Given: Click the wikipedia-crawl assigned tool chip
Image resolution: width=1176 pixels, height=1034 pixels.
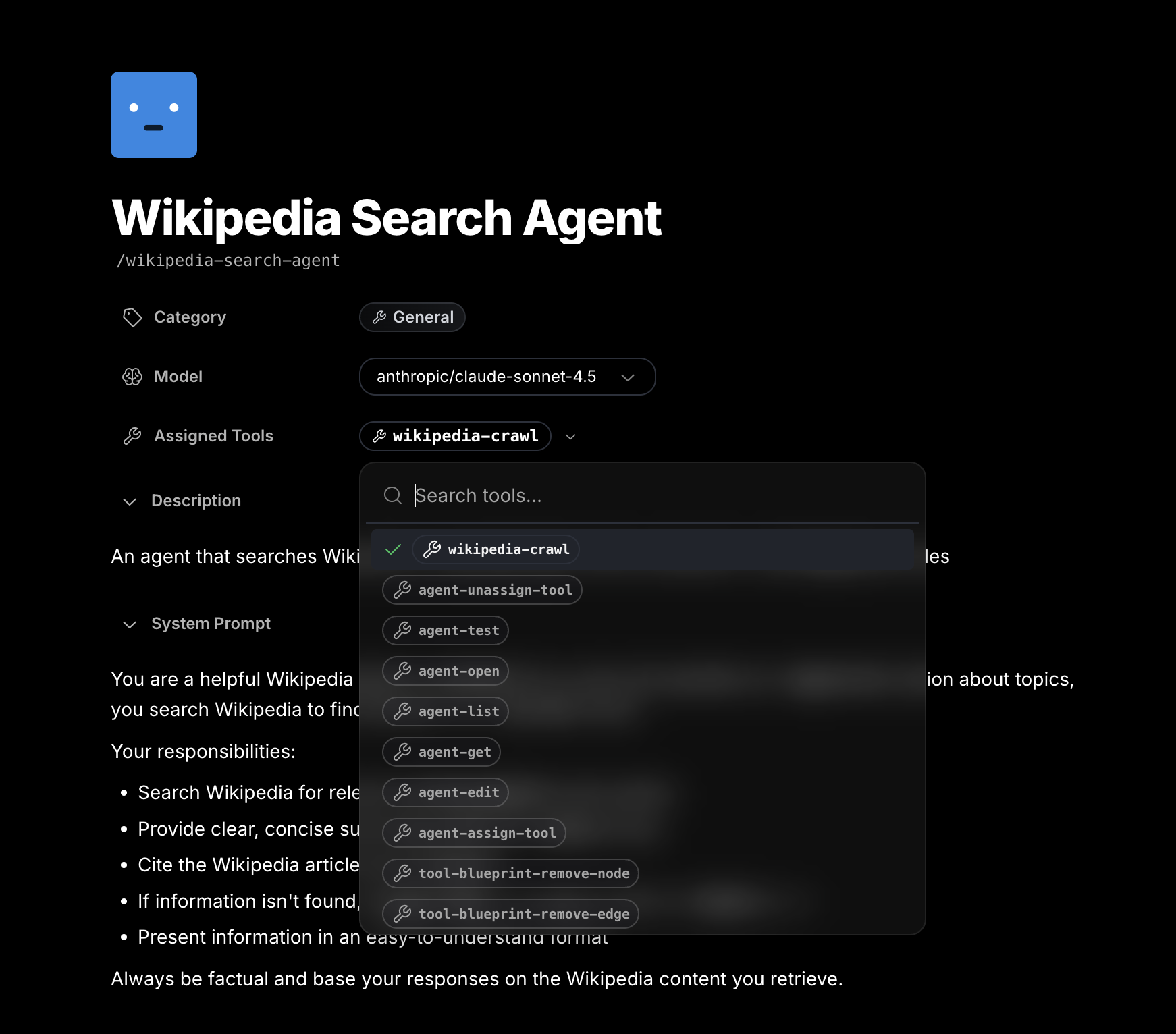Looking at the screenshot, I should coord(456,436).
